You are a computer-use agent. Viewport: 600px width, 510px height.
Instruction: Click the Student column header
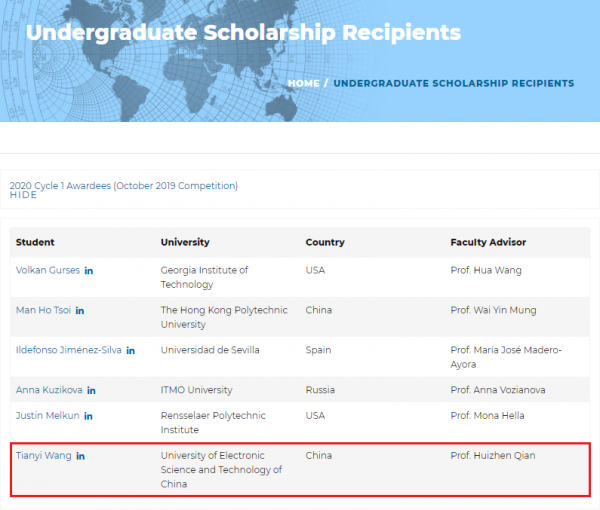[35, 242]
